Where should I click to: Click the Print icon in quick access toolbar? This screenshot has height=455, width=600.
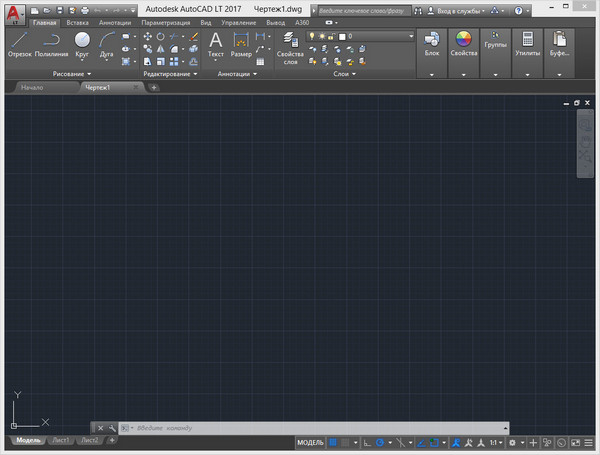pos(85,11)
